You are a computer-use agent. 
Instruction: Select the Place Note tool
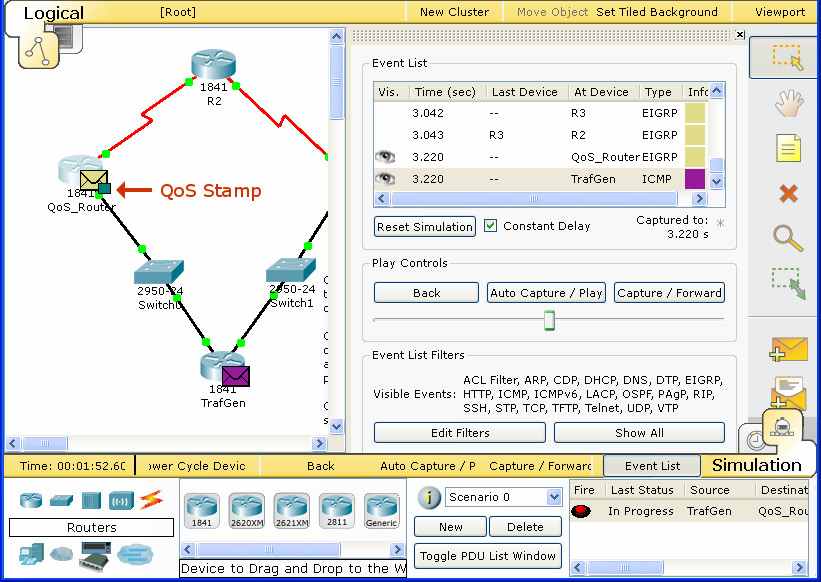tap(789, 148)
